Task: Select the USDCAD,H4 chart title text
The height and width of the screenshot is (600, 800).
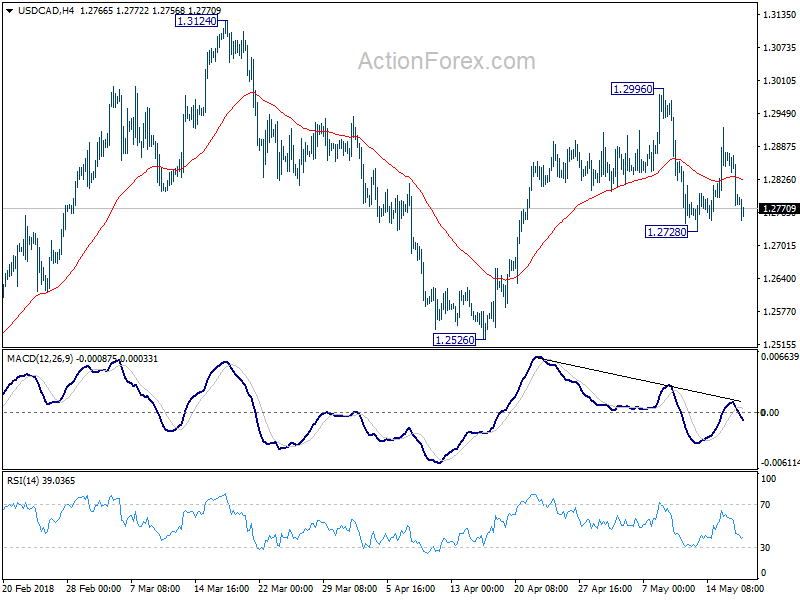Action: point(46,10)
